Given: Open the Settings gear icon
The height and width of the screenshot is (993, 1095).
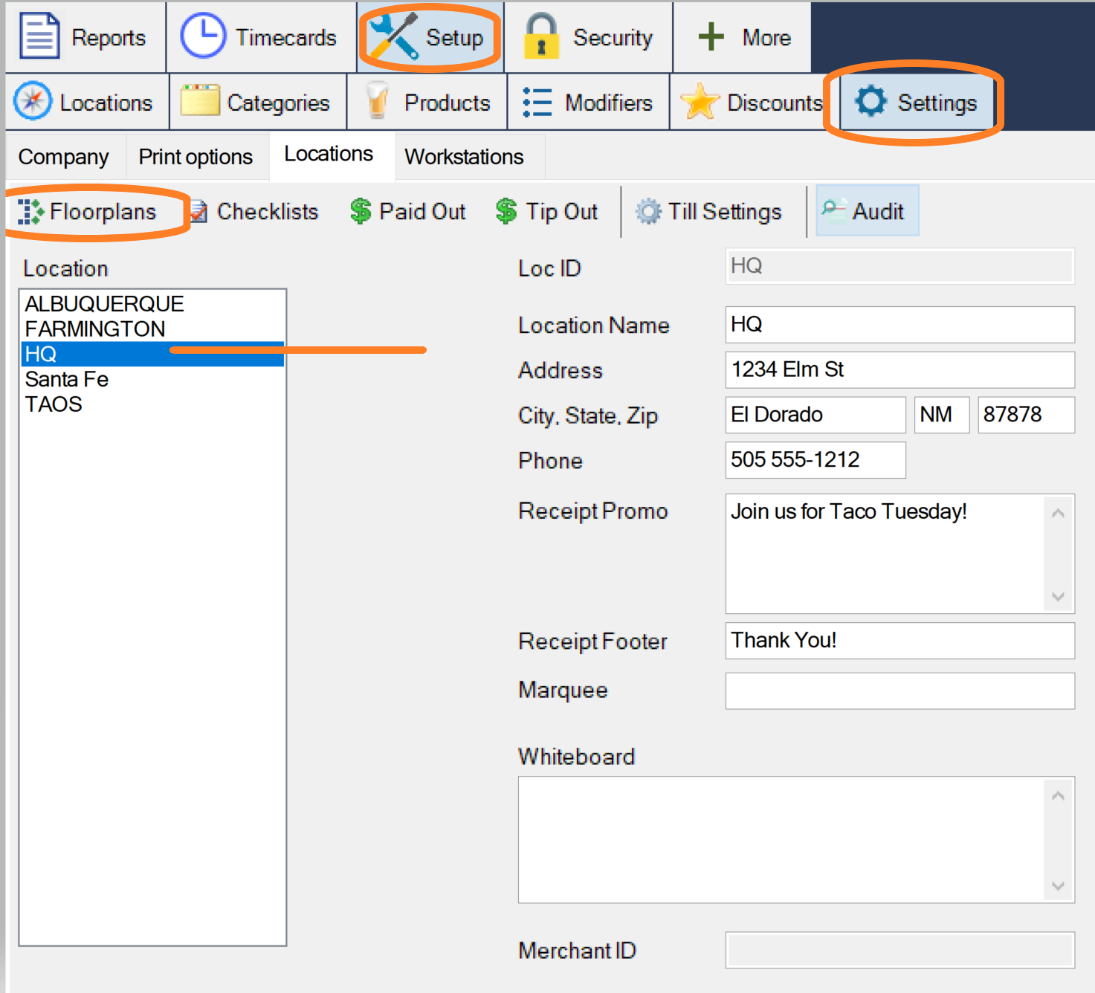Looking at the screenshot, I should pyautogui.click(x=870, y=101).
